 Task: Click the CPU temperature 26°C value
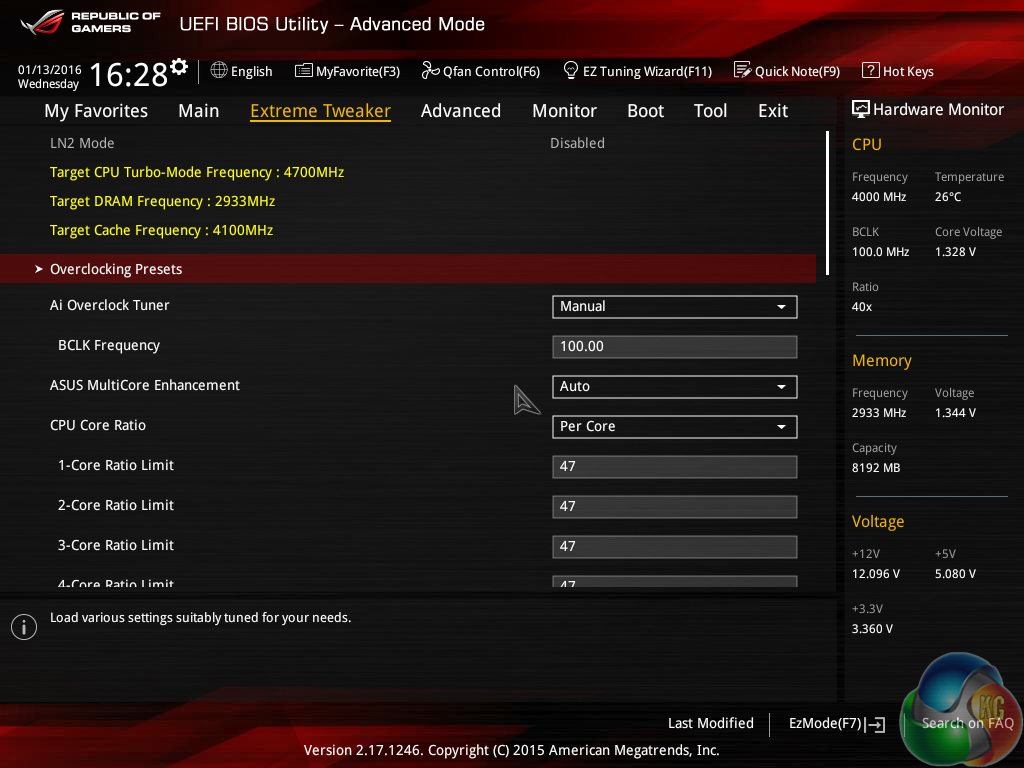click(x=948, y=197)
